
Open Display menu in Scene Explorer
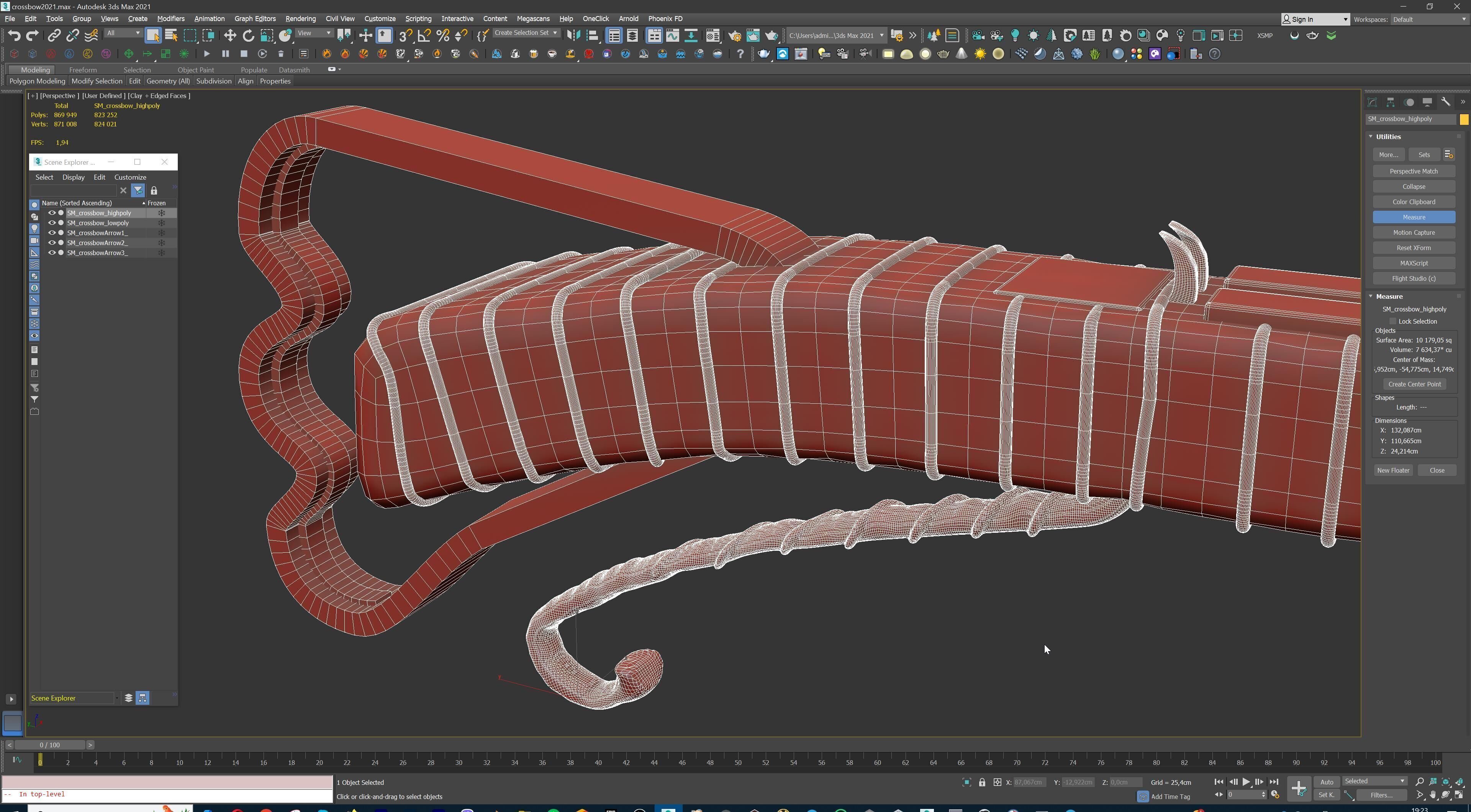click(73, 178)
